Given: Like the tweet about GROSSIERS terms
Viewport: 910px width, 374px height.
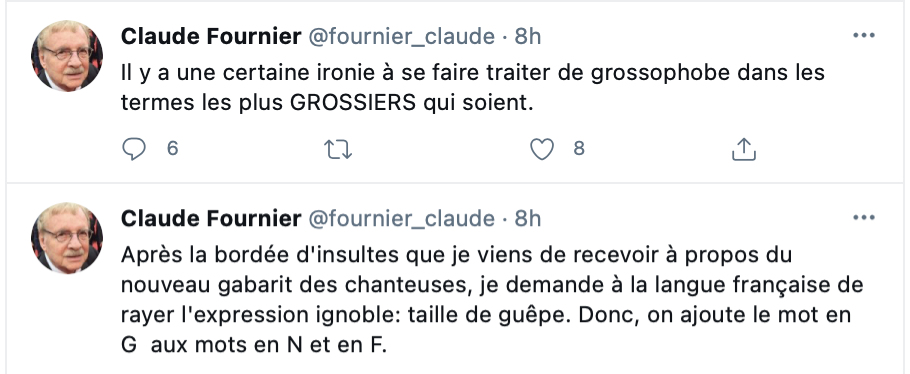Looking at the screenshot, I should point(542,150).
